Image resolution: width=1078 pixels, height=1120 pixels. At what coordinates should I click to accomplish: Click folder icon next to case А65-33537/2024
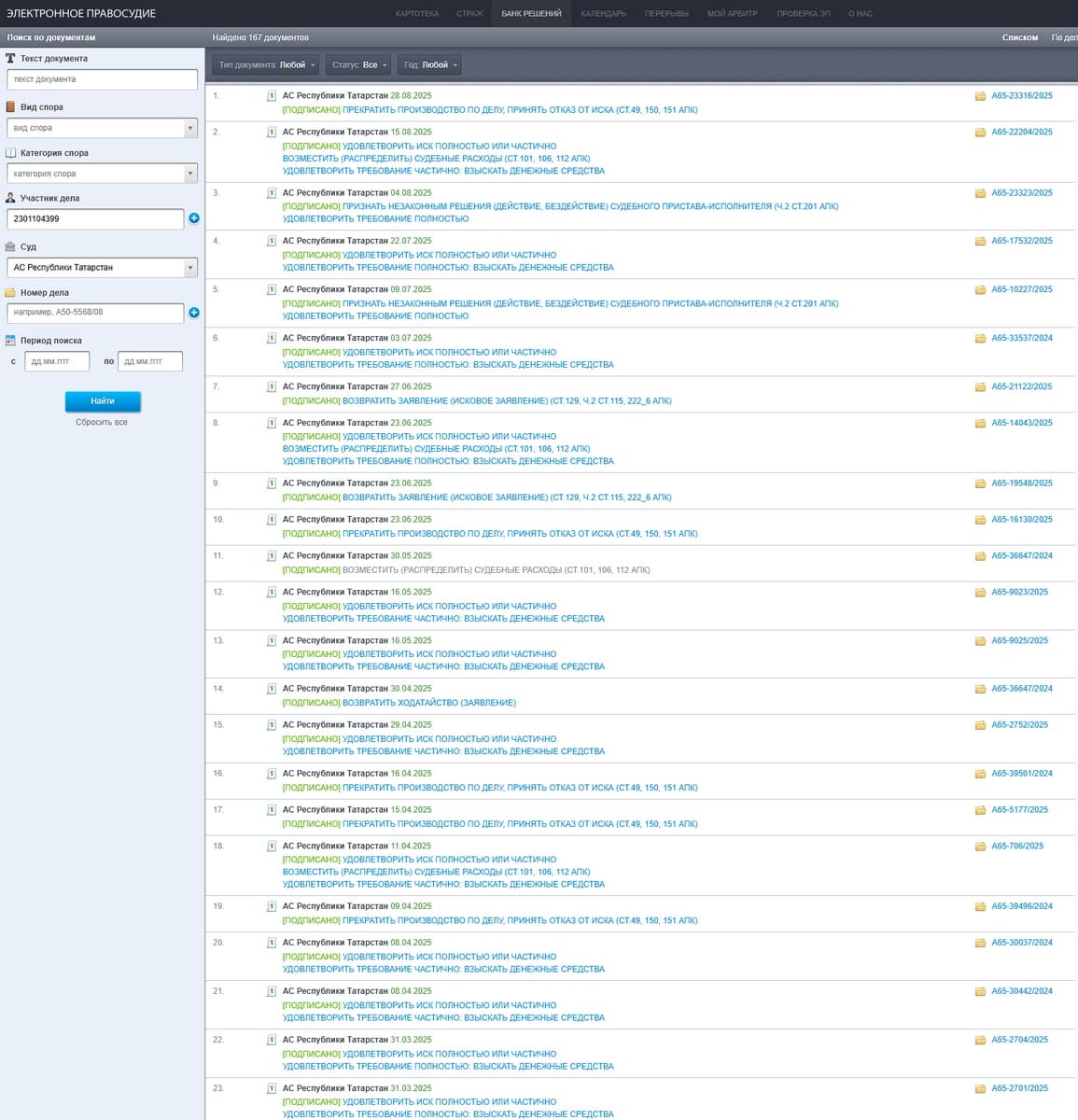pyautogui.click(x=980, y=339)
